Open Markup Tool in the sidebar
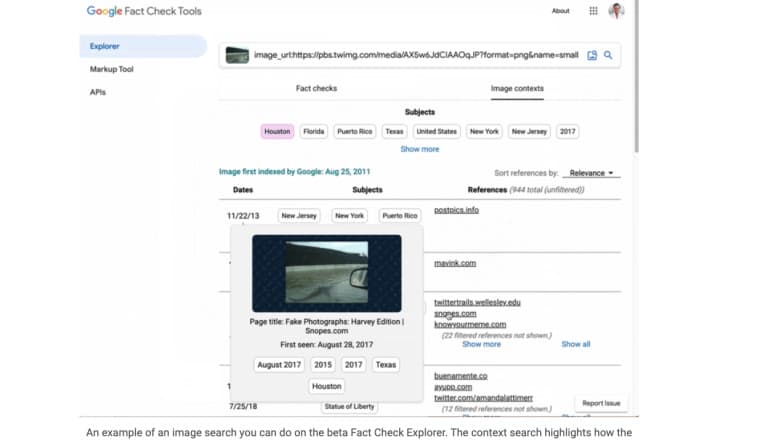The image size is (760, 443). (112, 69)
